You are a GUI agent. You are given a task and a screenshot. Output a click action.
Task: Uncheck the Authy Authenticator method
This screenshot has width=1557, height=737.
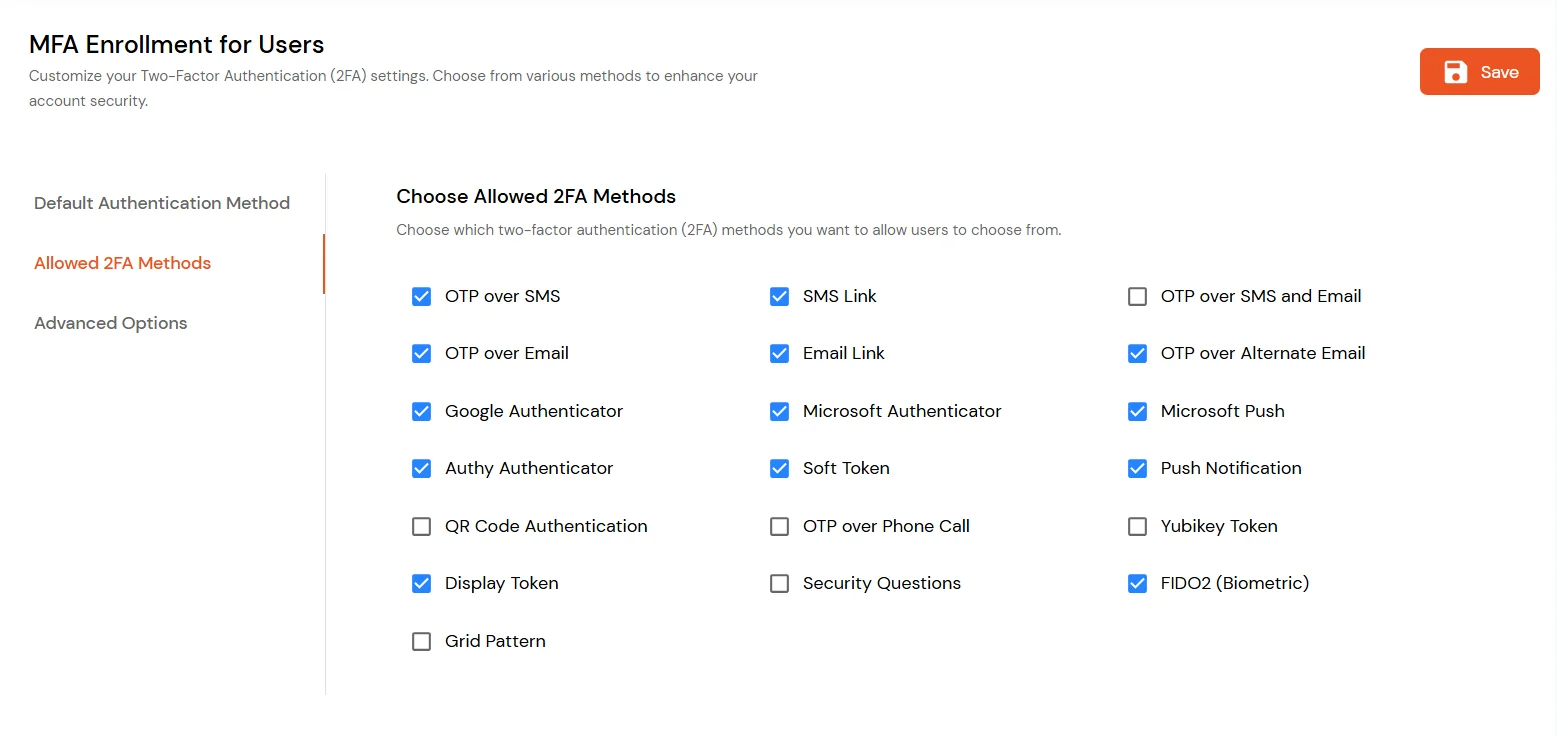point(421,468)
